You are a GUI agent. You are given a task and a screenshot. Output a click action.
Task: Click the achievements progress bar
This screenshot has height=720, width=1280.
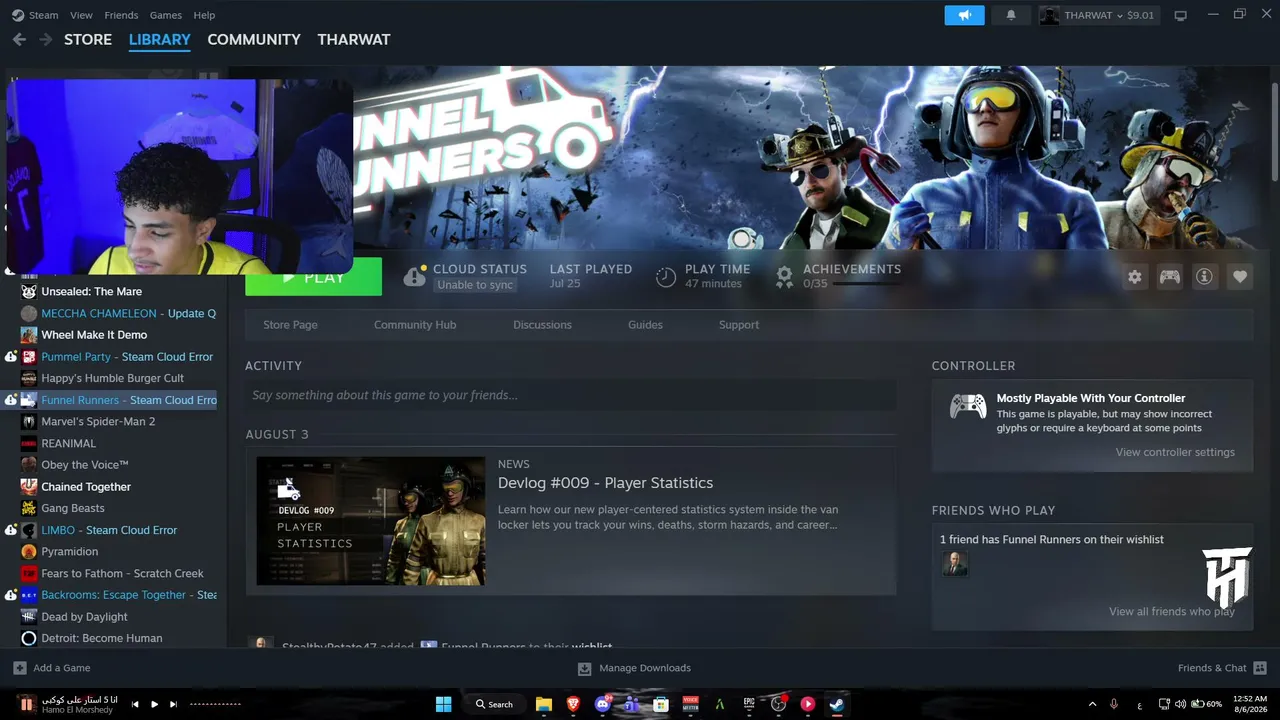coord(866,284)
